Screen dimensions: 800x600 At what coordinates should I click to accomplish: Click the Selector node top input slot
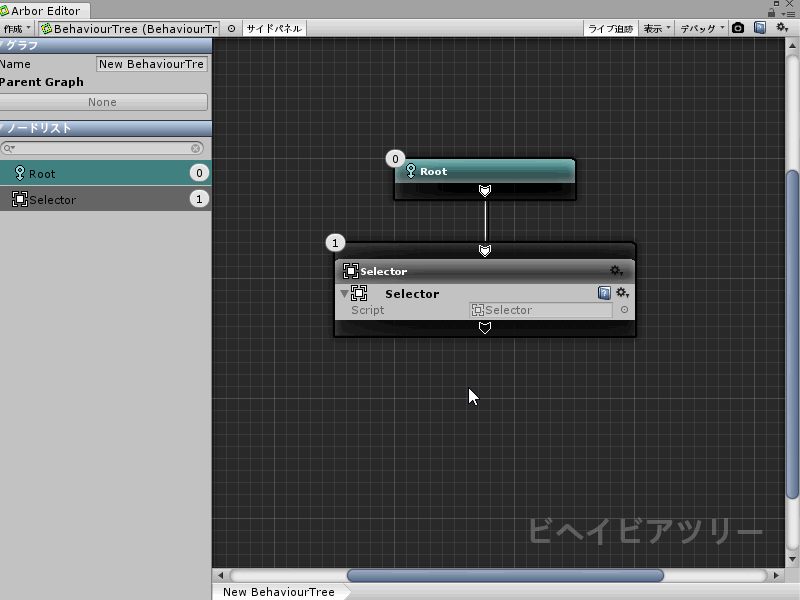[485, 250]
